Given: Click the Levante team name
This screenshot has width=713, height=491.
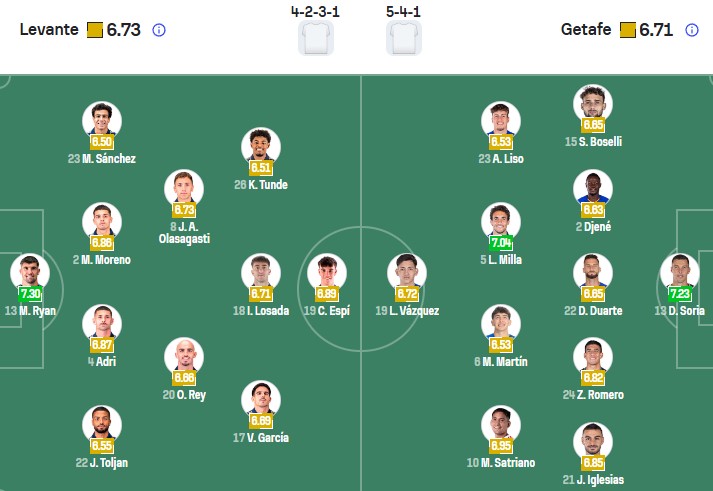Looking at the screenshot, I should click(x=48, y=30).
